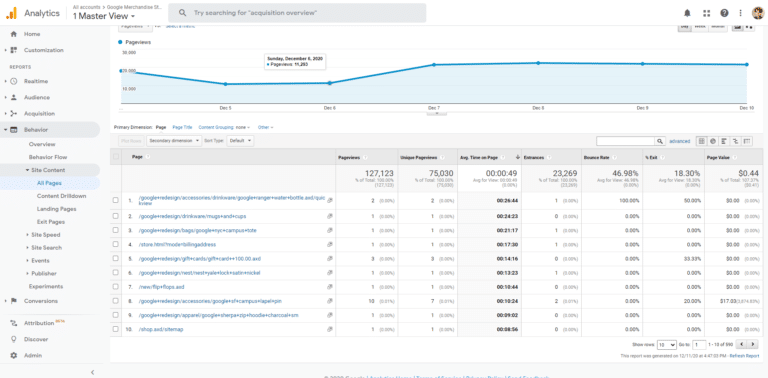Select the motion chart type icon
Screen dimensions: 768x378
coord(749,27)
